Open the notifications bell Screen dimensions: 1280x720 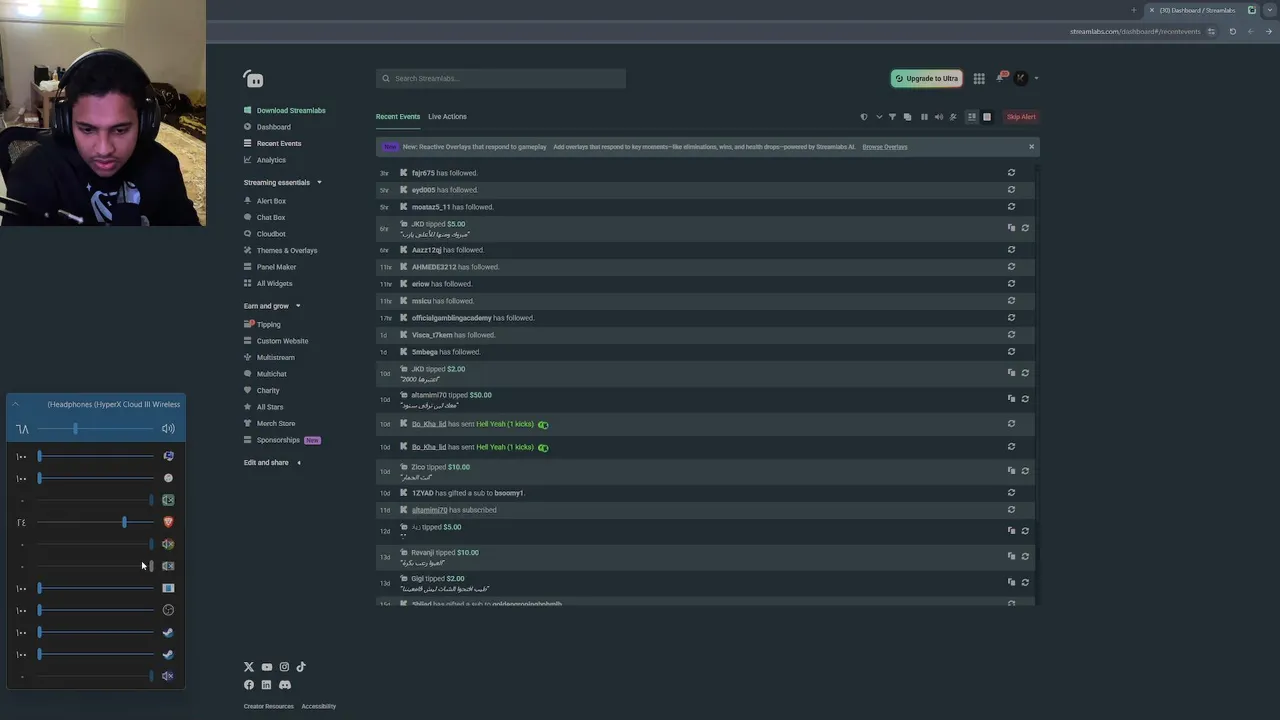pyautogui.click(x=999, y=78)
